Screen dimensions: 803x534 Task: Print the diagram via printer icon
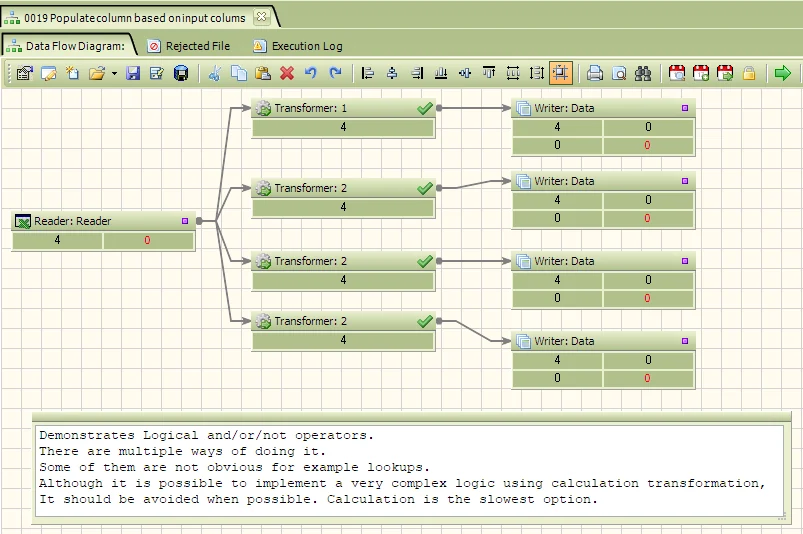click(x=595, y=74)
